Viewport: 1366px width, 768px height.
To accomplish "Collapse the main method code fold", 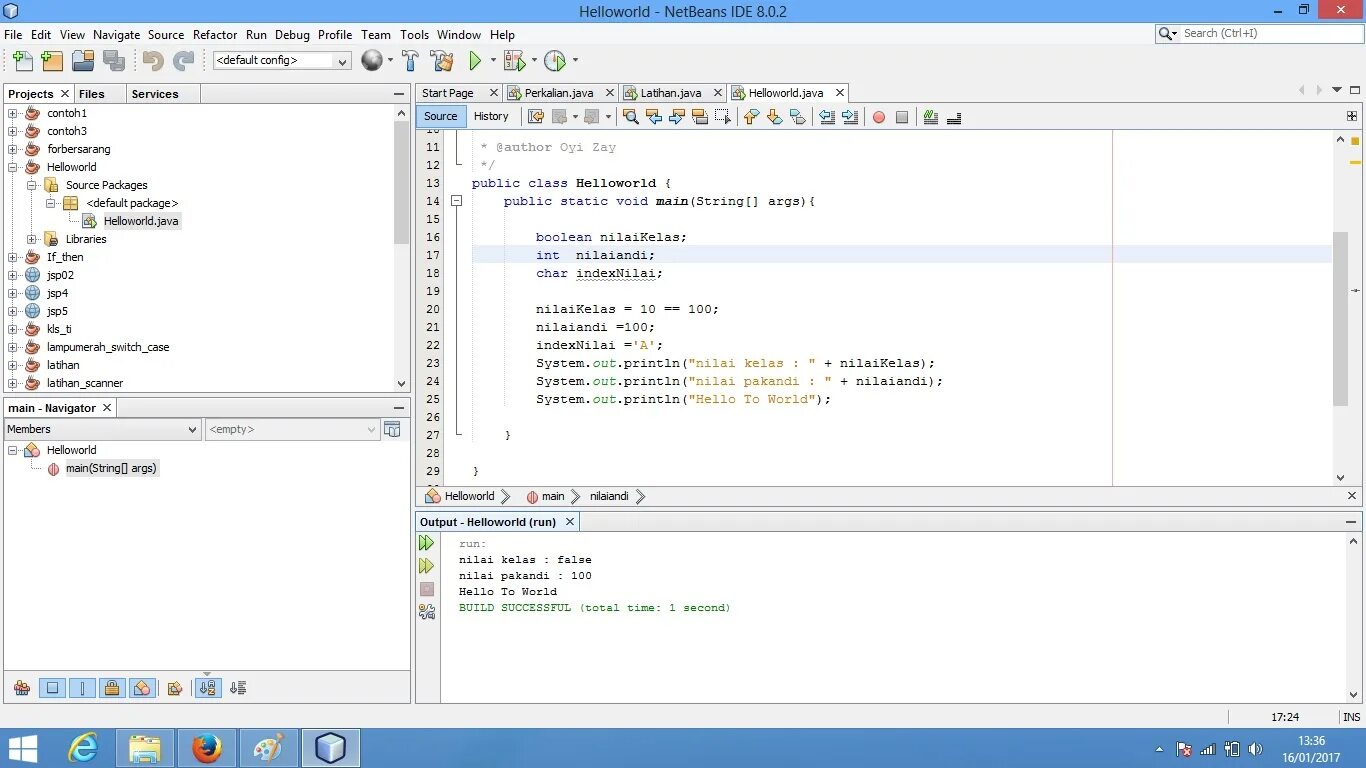I will [x=456, y=201].
